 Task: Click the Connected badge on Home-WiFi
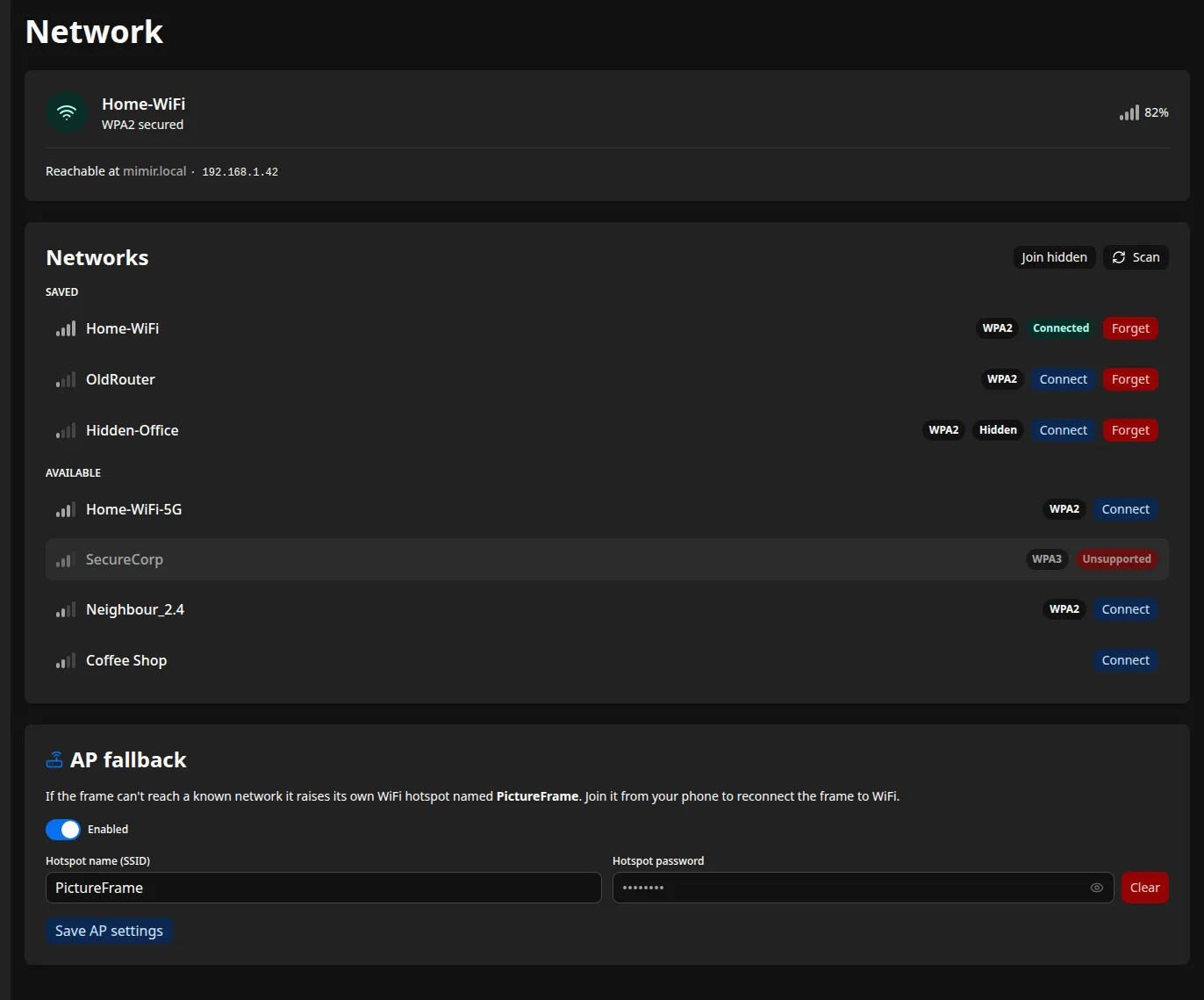pyautogui.click(x=1061, y=328)
